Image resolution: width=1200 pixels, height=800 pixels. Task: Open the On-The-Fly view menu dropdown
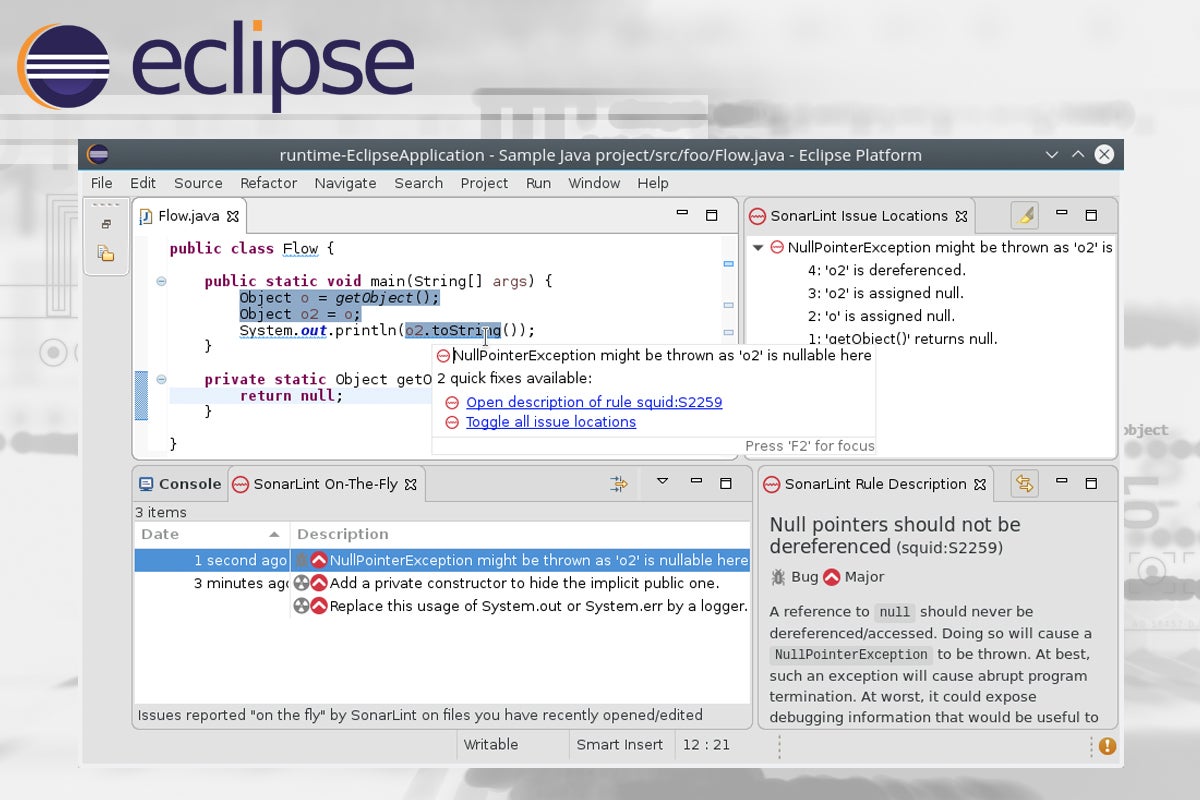pyautogui.click(x=662, y=482)
